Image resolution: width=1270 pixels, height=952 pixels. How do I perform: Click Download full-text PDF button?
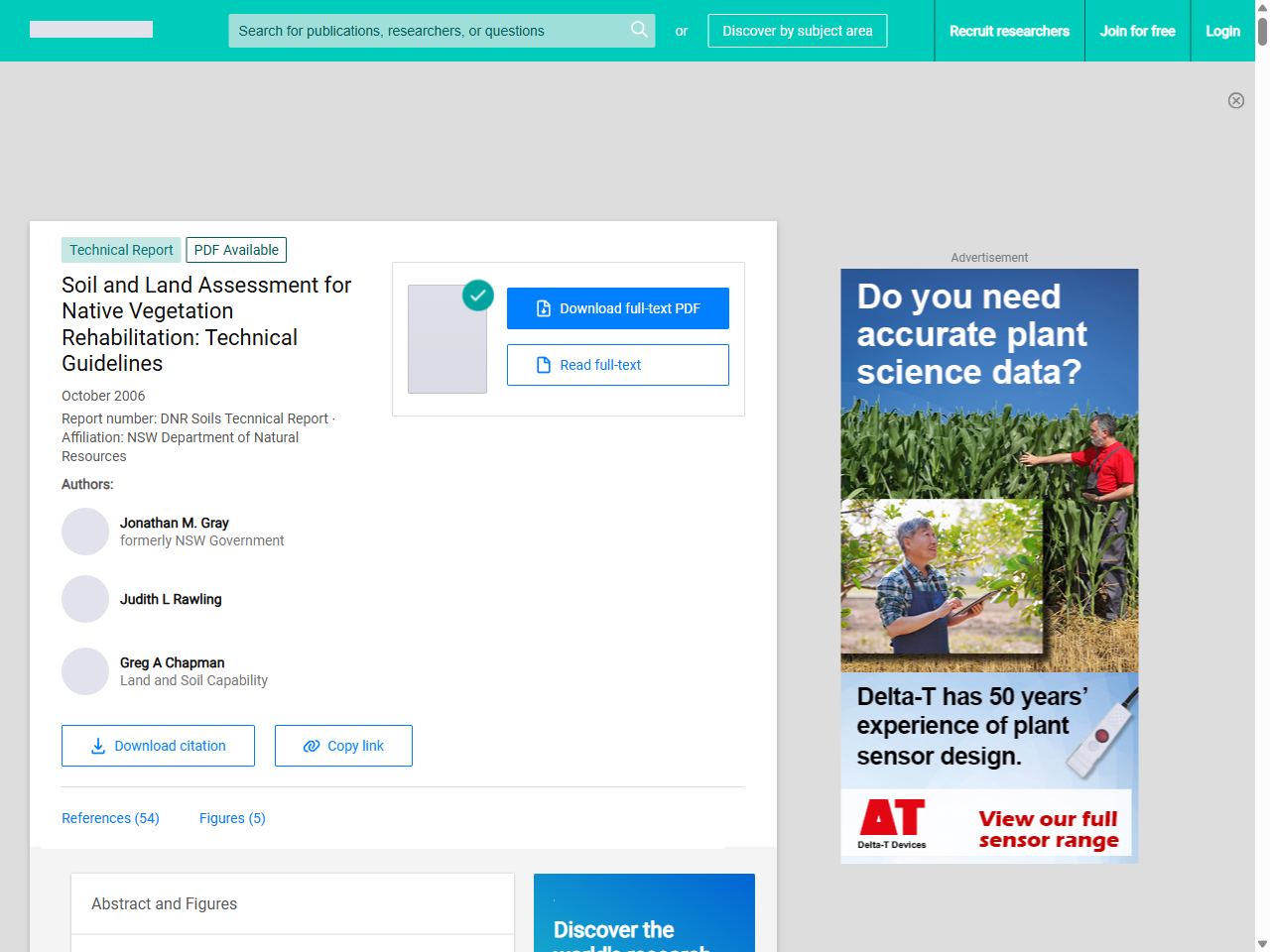click(618, 308)
